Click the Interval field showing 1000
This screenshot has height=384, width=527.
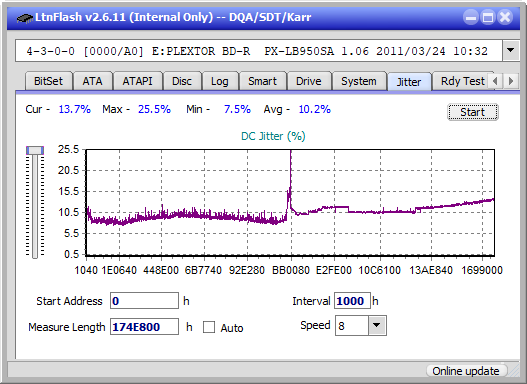(x=352, y=301)
